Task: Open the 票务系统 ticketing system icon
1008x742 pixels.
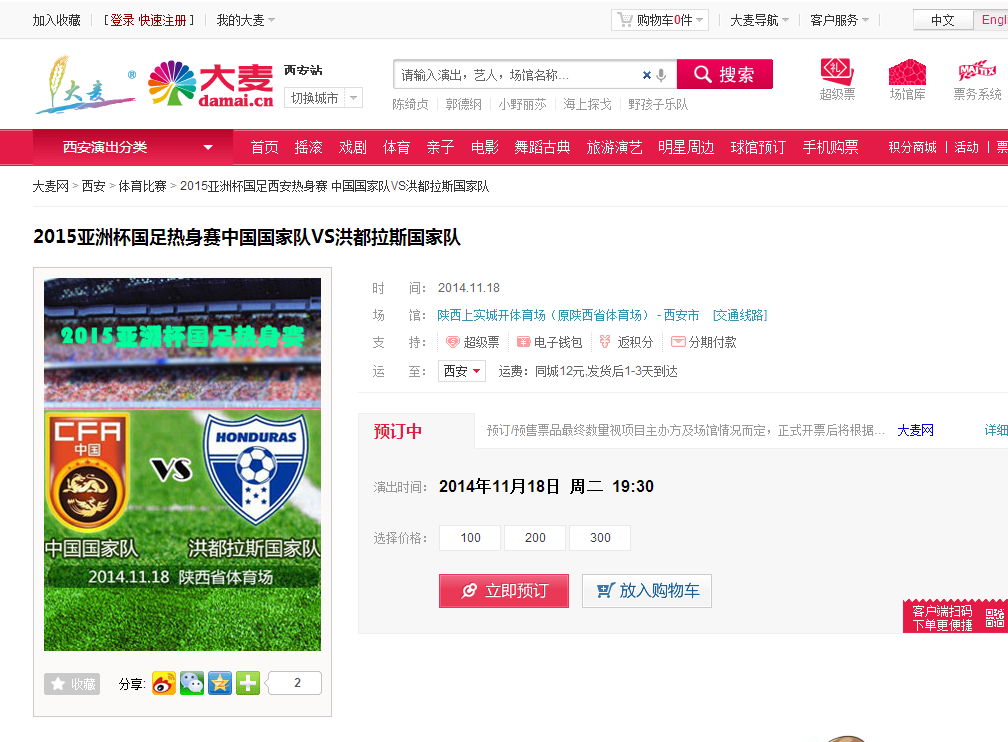Action: click(x=977, y=80)
